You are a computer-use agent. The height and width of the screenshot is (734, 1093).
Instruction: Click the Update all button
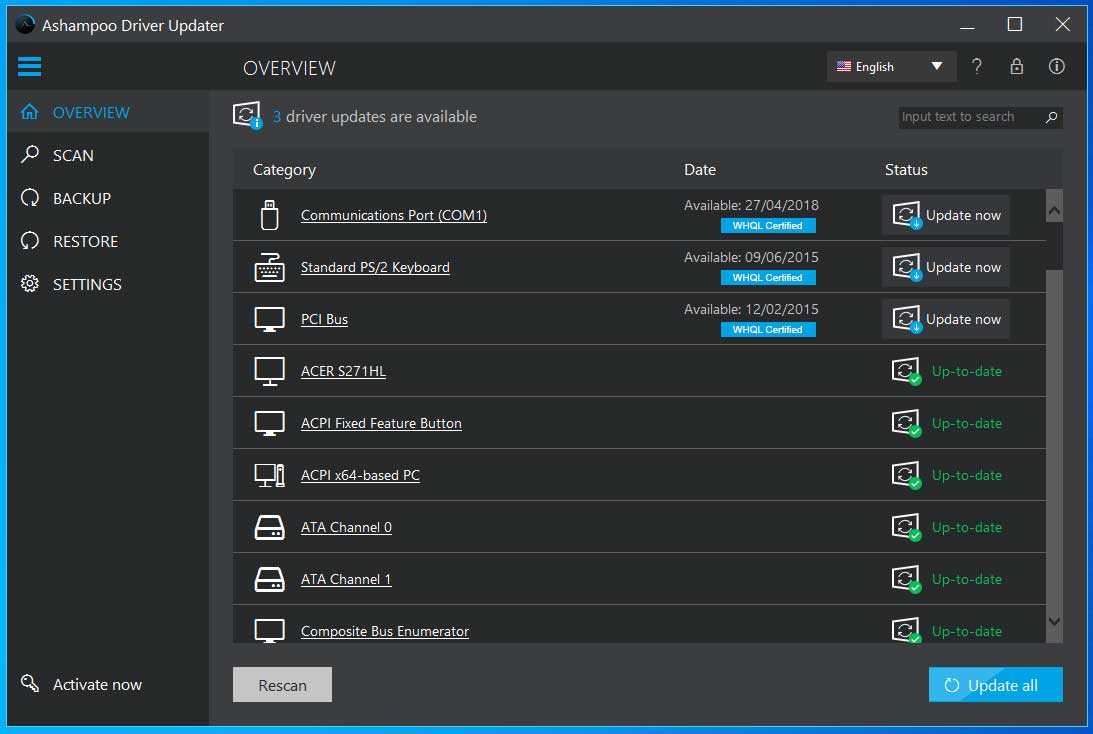[x=995, y=684]
